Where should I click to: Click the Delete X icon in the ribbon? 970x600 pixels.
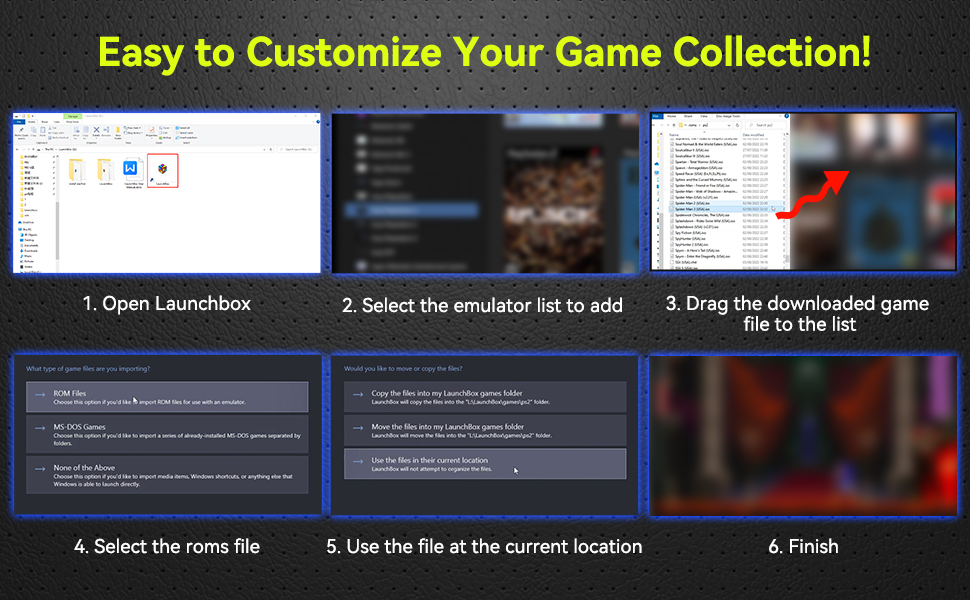[97, 131]
